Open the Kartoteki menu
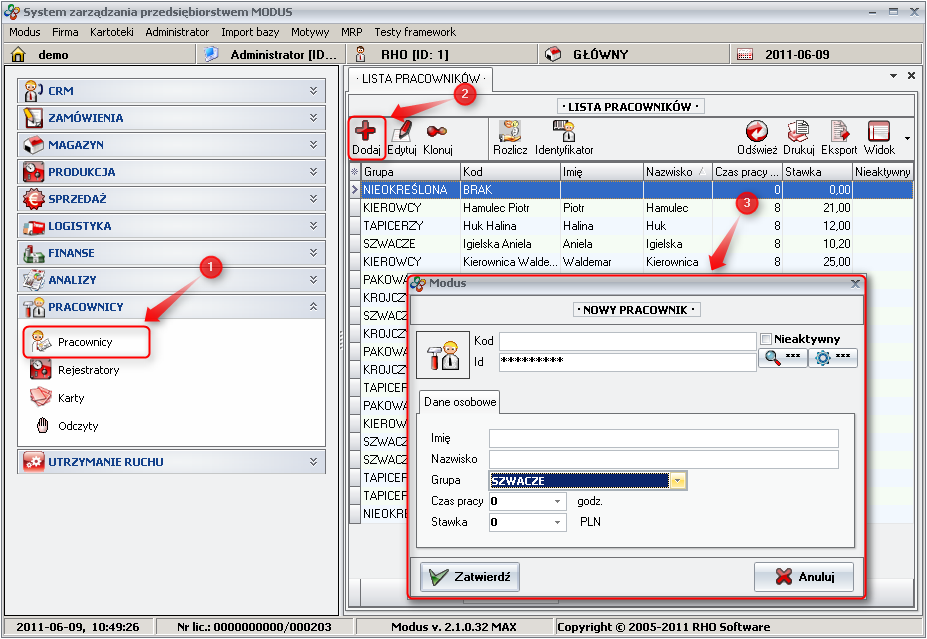Viewport: 927px width, 639px height. click(x=111, y=32)
